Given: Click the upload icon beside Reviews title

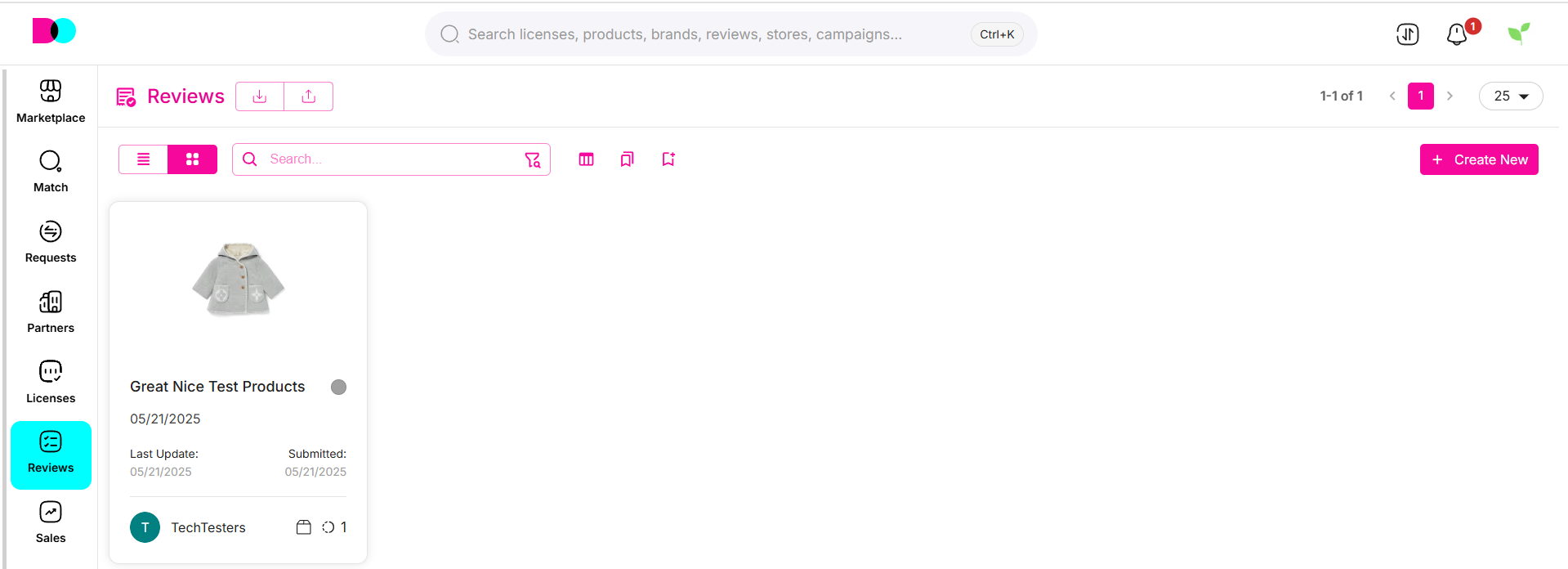Looking at the screenshot, I should pyautogui.click(x=309, y=96).
